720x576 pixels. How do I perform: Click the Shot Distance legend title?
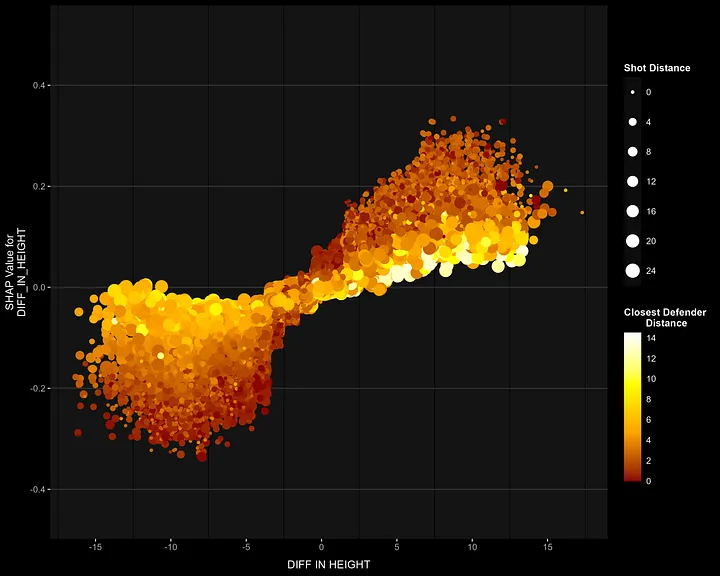tap(656, 68)
